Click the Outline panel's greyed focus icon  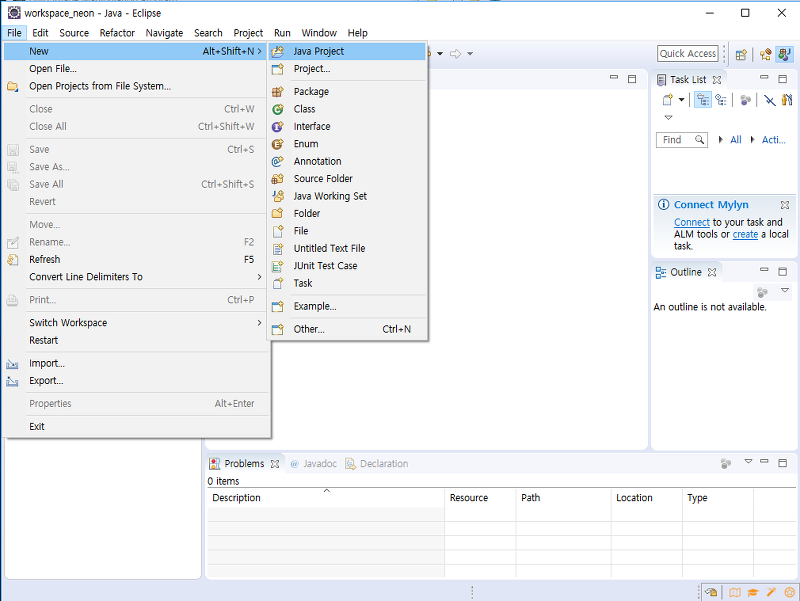[762, 292]
